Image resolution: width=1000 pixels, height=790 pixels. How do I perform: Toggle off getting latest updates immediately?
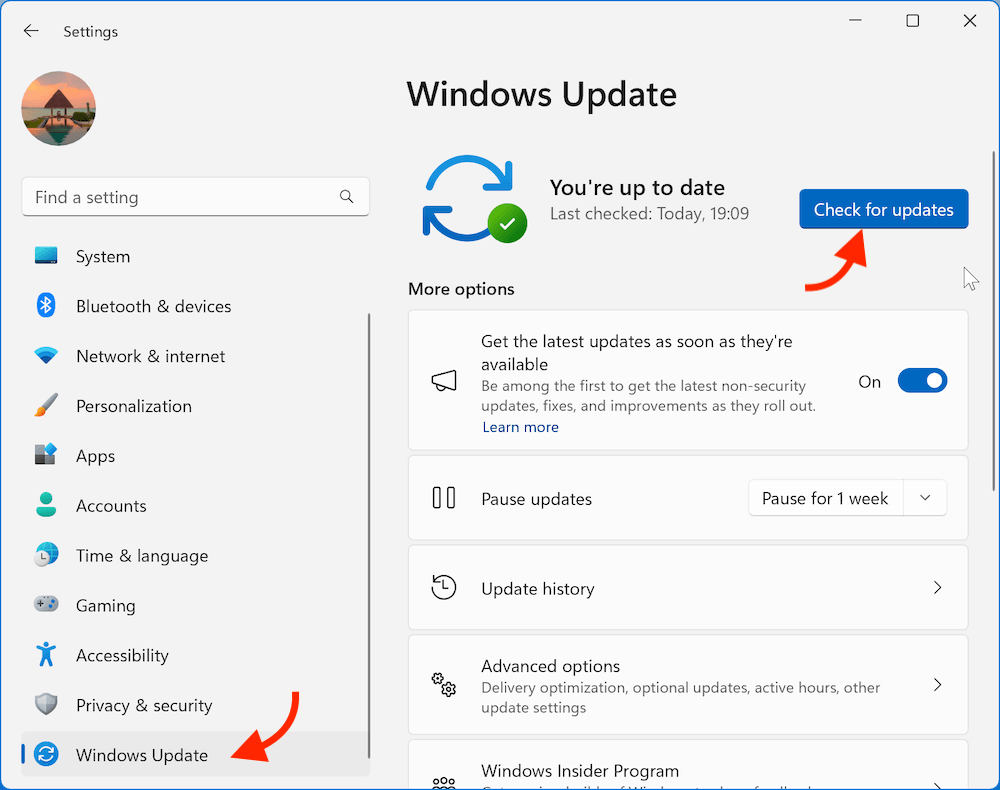[922, 381]
